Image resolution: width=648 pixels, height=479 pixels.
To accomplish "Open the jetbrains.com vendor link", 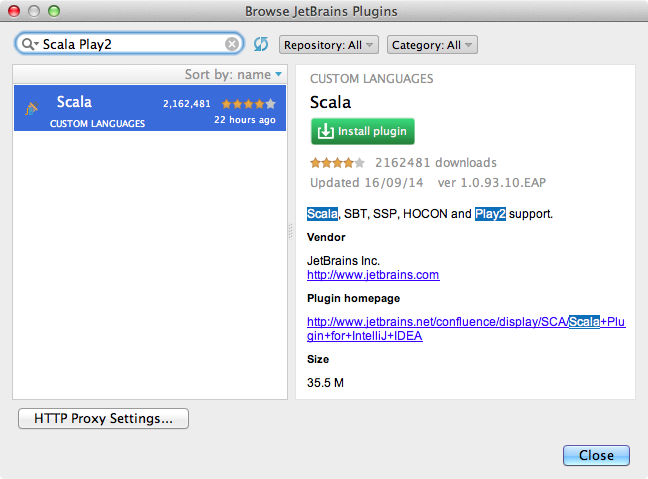I will (x=373, y=275).
